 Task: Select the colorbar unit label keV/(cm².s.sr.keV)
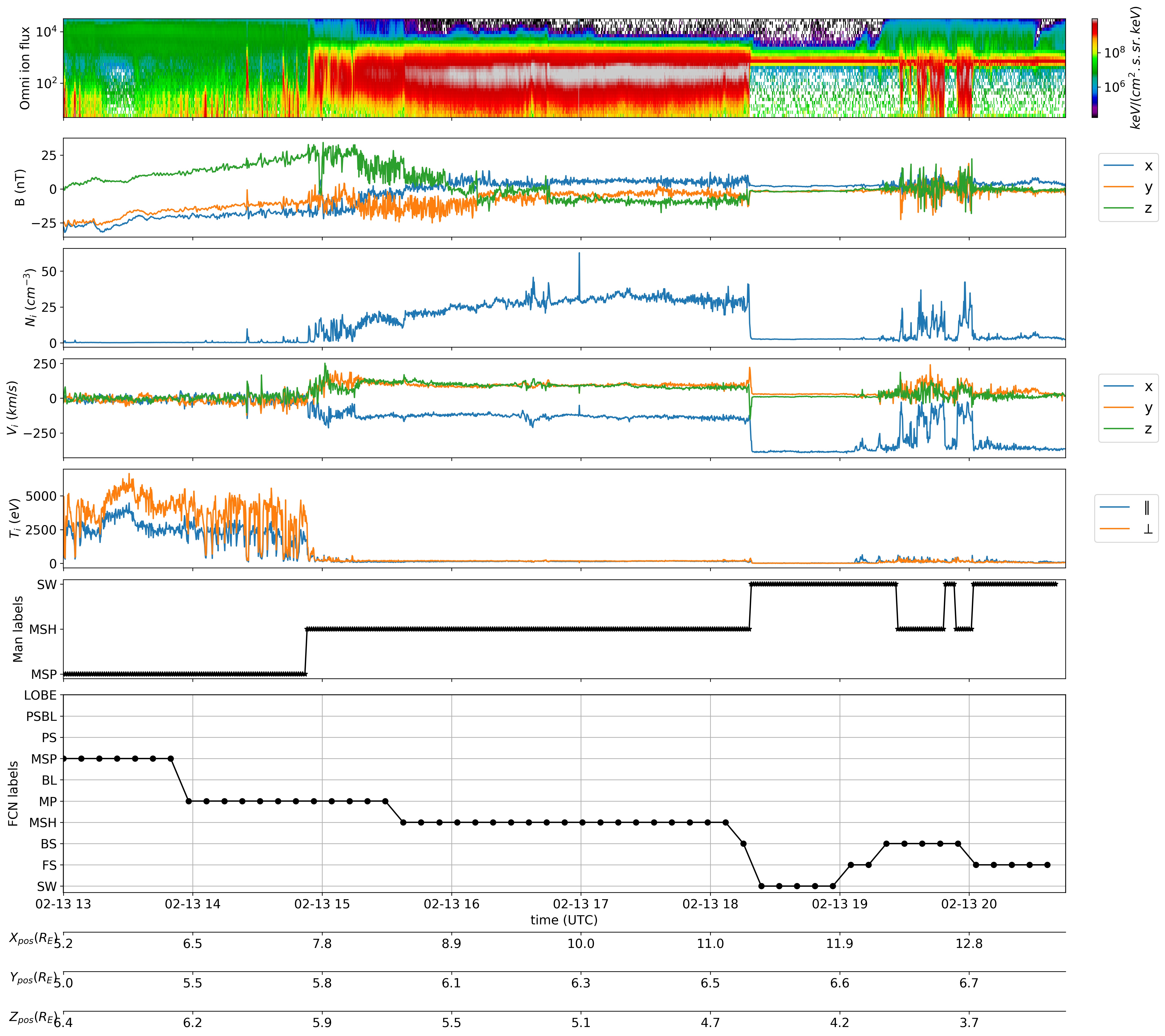(1135, 68)
